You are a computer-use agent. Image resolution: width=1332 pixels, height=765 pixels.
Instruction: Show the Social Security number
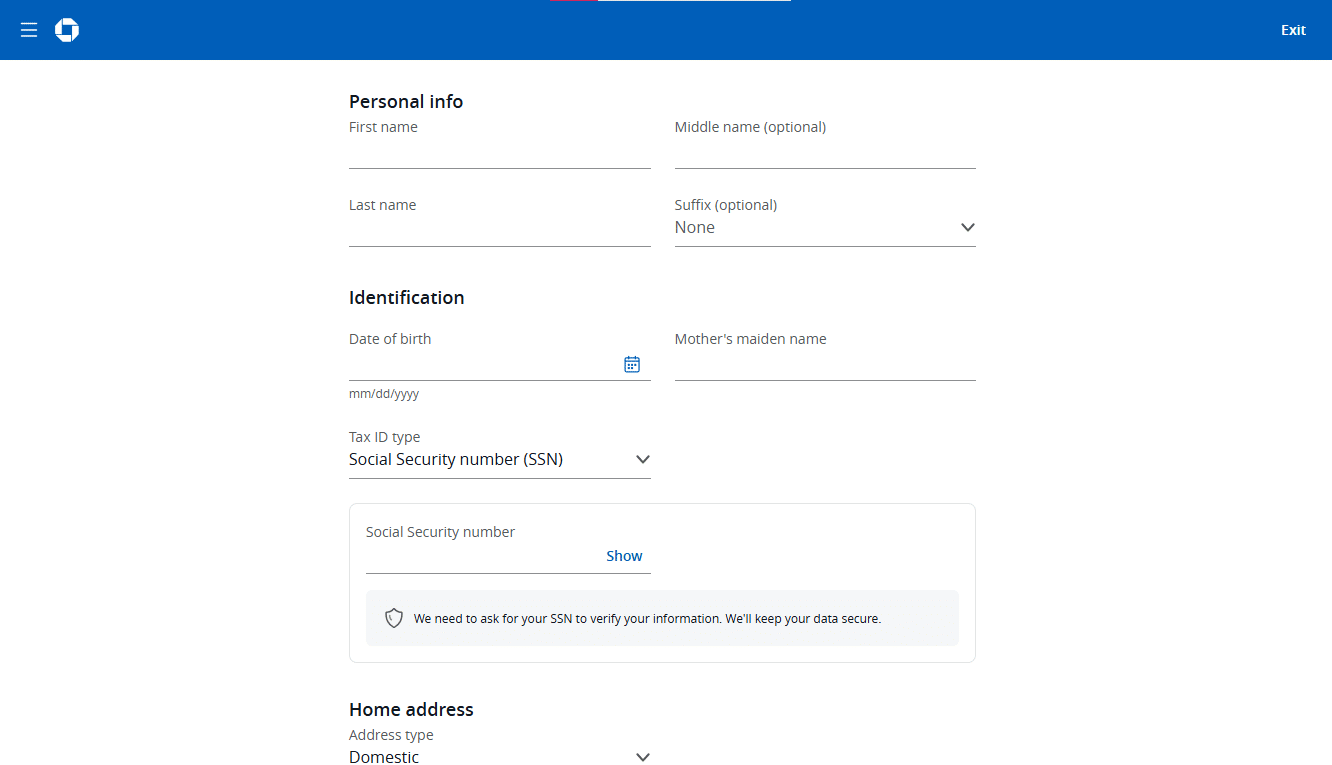click(x=624, y=555)
